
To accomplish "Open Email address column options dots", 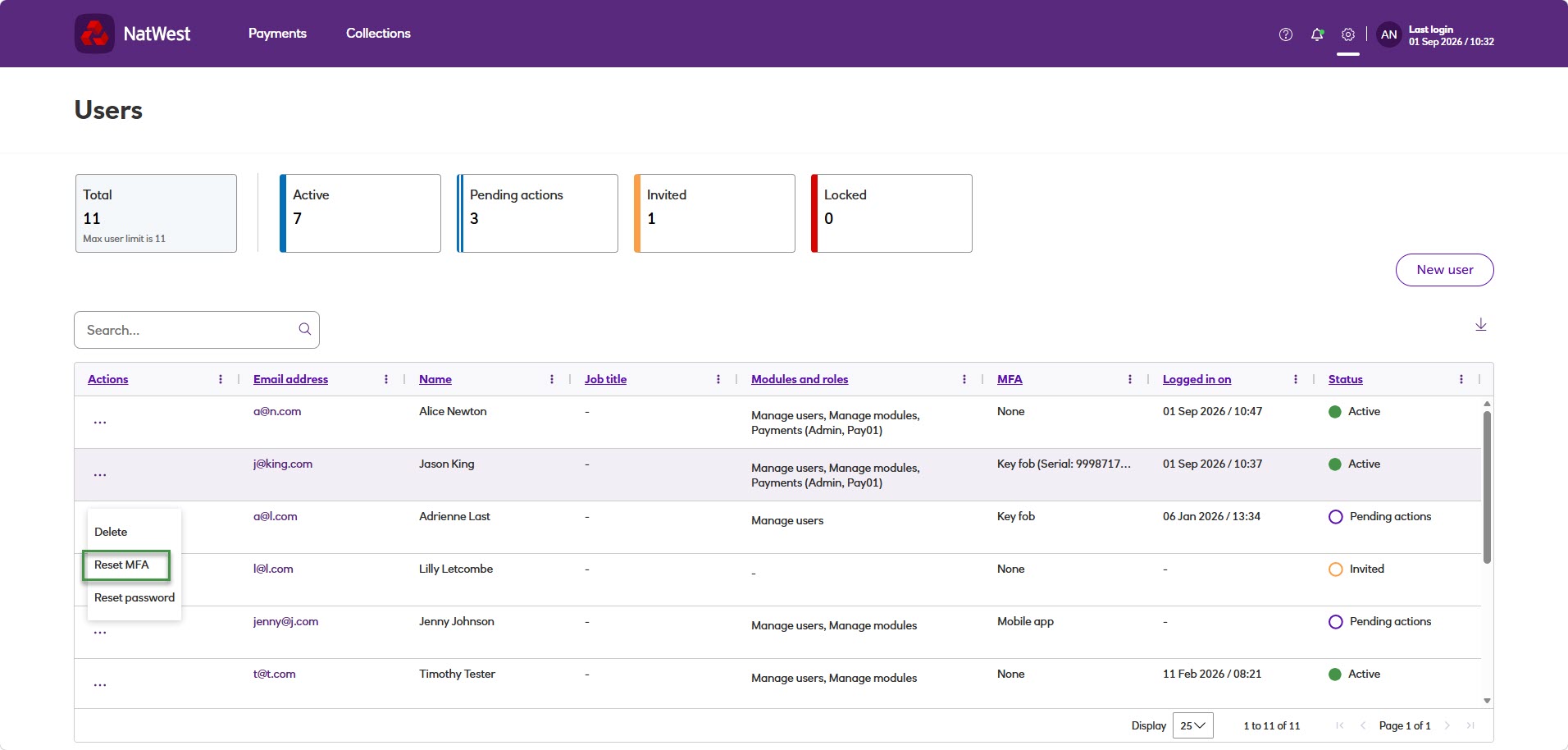I will pyautogui.click(x=386, y=379).
